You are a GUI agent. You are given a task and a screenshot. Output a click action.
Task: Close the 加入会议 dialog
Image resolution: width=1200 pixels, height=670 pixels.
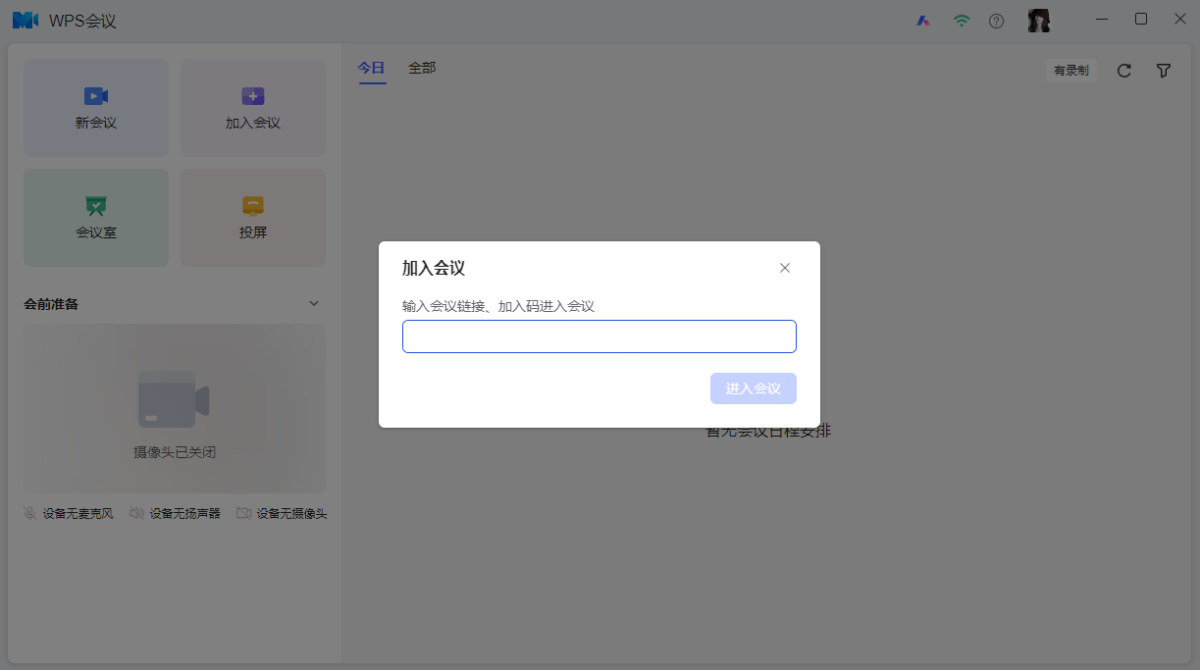point(785,268)
